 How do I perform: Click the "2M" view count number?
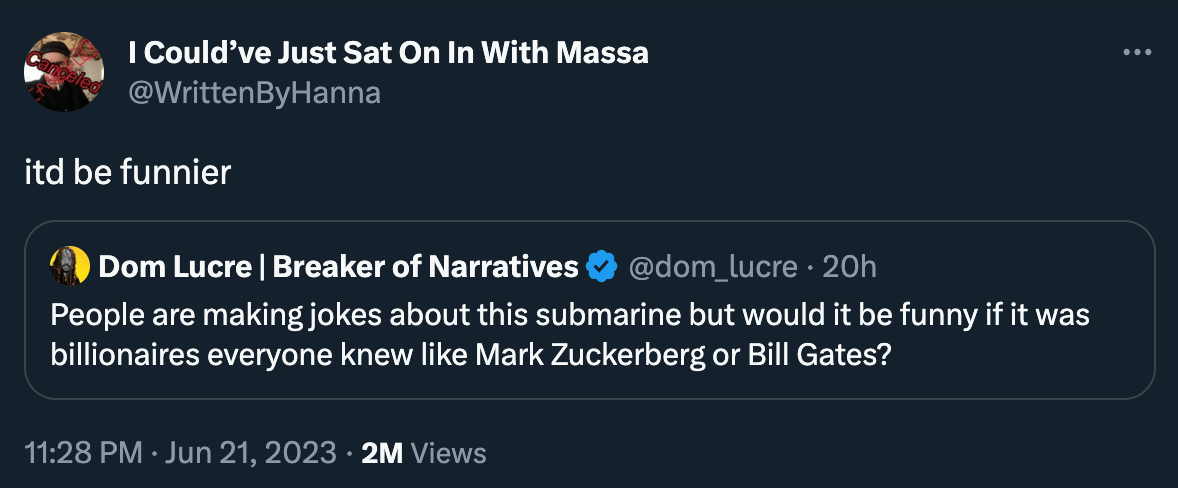pos(382,453)
